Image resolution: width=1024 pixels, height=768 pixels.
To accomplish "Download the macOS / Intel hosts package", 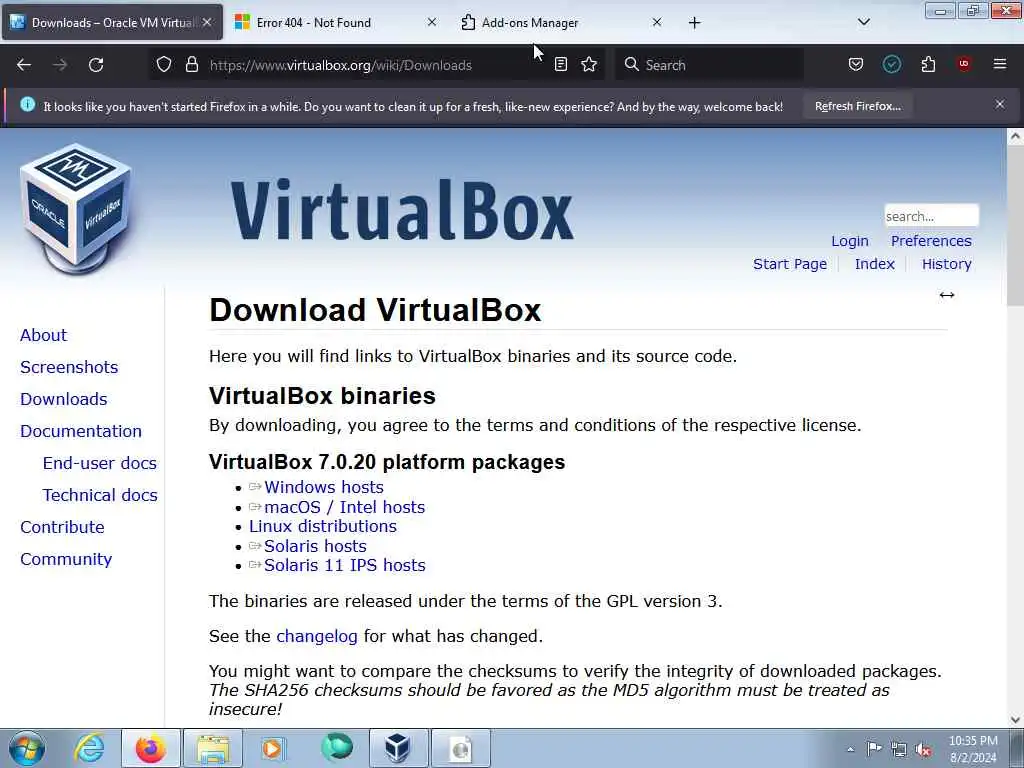I will click(344, 507).
